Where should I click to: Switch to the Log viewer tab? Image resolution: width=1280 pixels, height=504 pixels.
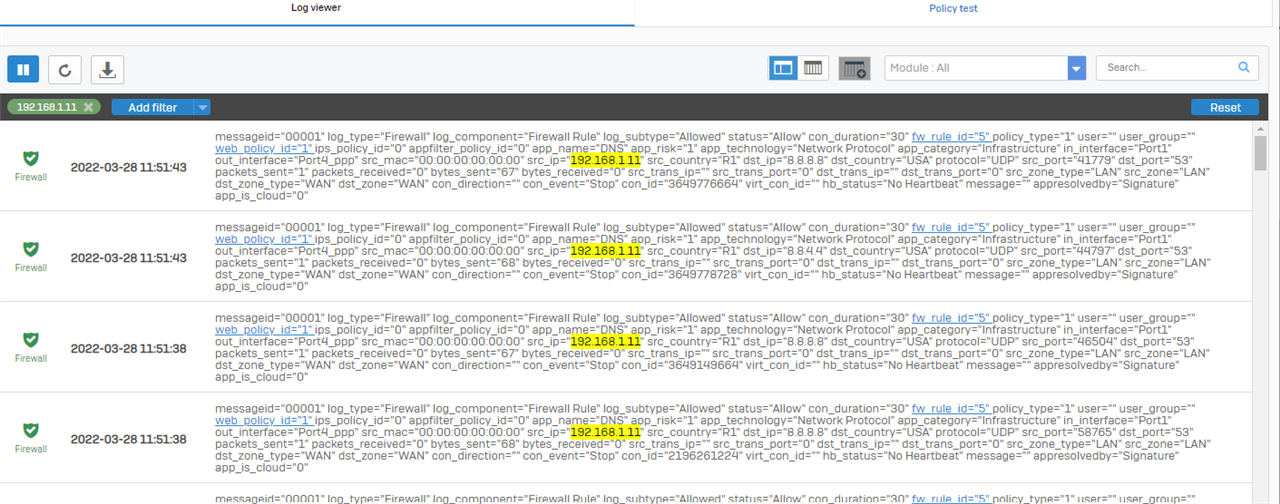coord(317,8)
